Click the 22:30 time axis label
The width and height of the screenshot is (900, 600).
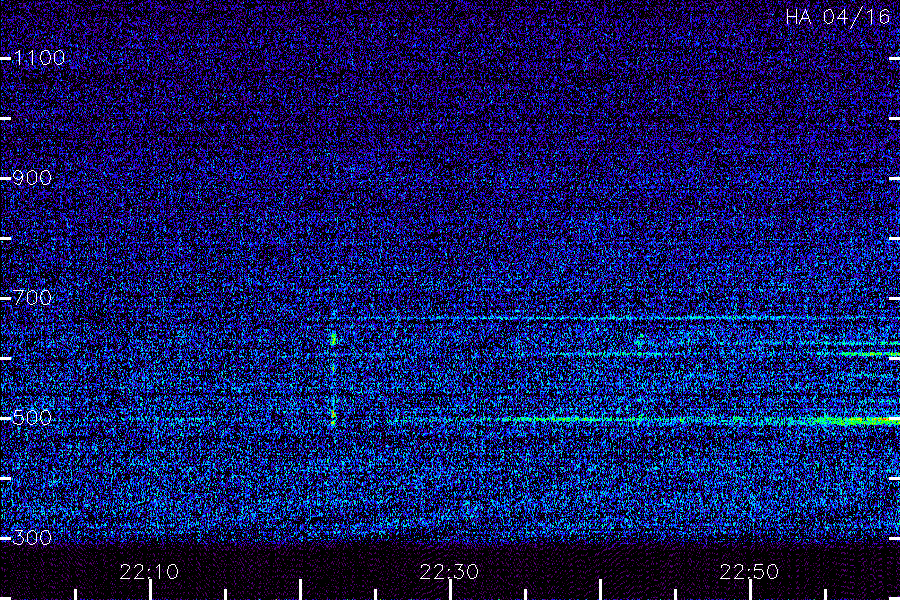click(x=449, y=572)
